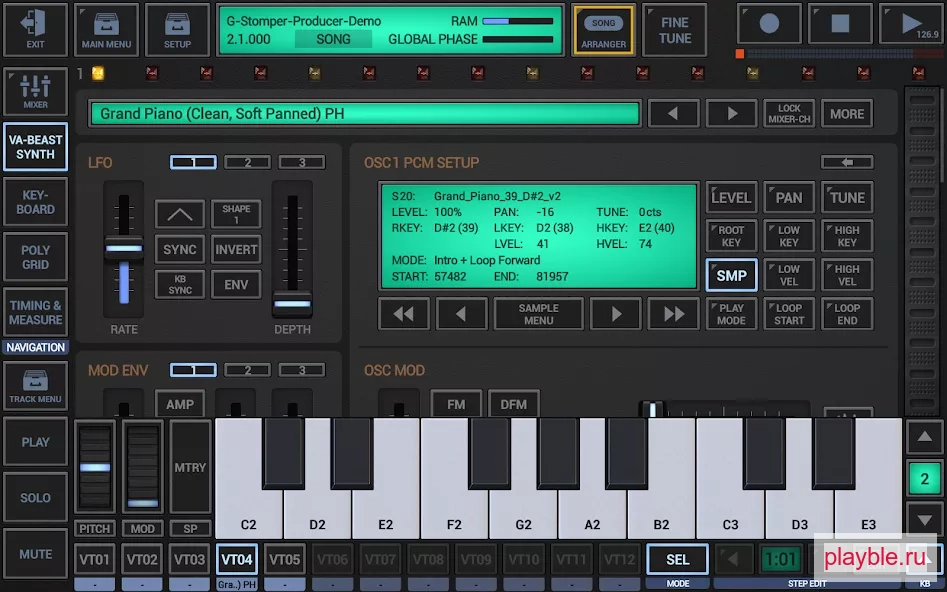
Task: Jump back with the sample fast rewind button
Action: point(403,314)
